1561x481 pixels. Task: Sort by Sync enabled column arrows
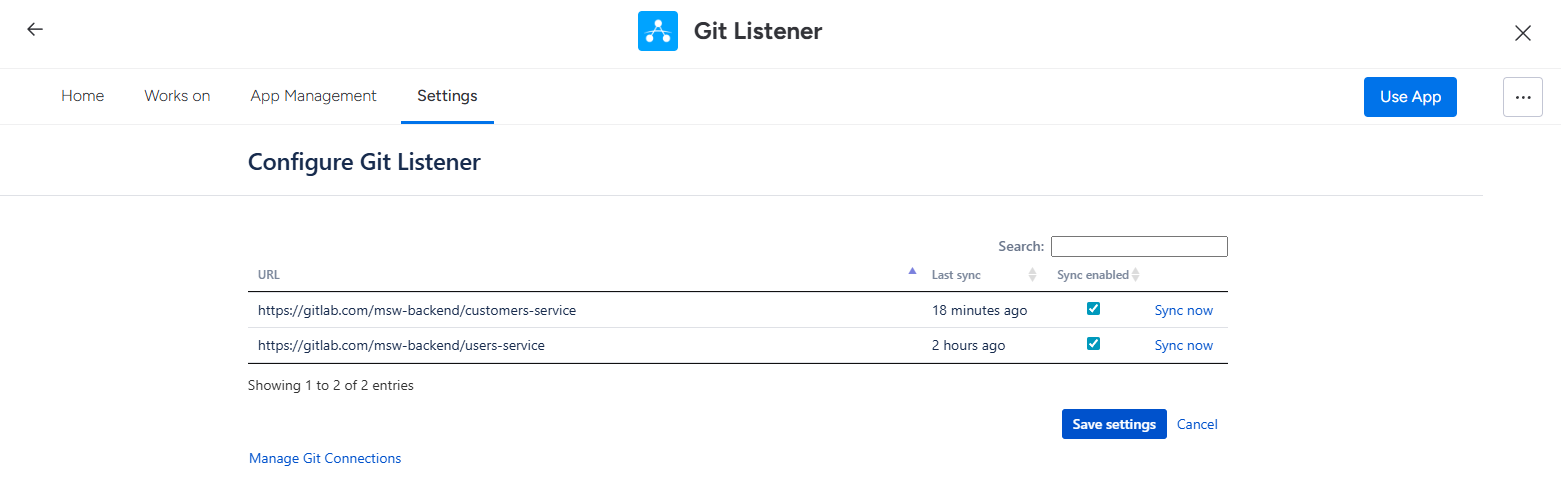[x=1135, y=275]
